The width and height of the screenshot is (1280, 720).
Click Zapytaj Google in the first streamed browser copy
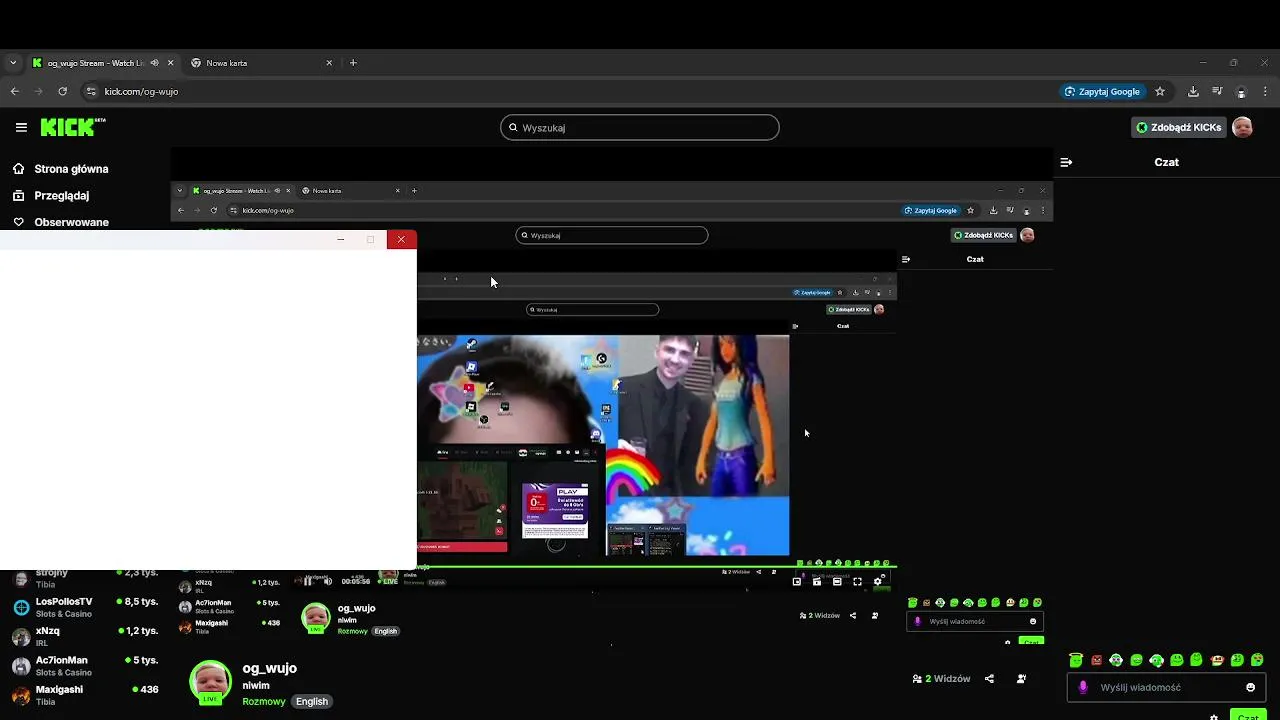(x=931, y=210)
